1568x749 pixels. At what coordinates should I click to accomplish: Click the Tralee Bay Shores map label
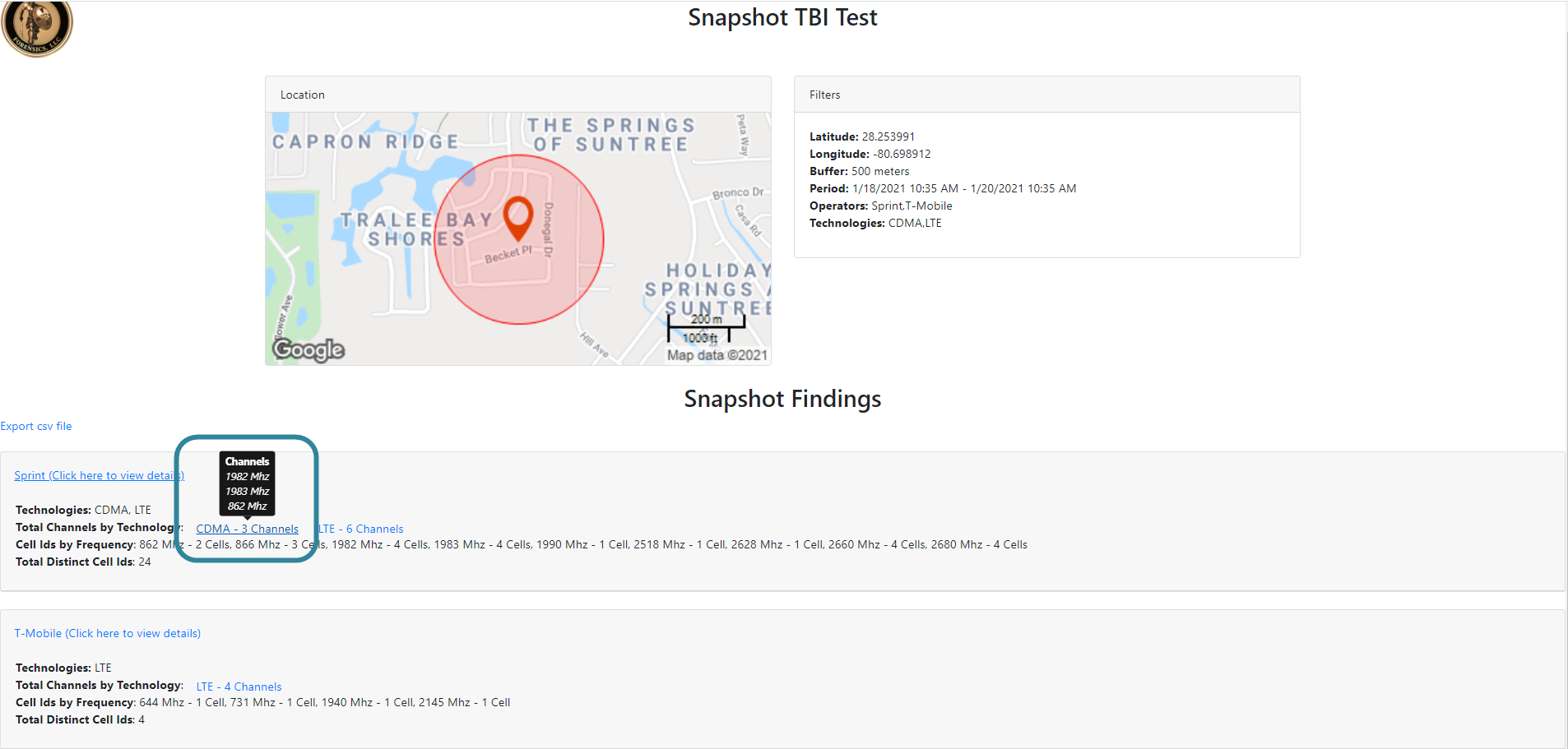tap(416, 229)
